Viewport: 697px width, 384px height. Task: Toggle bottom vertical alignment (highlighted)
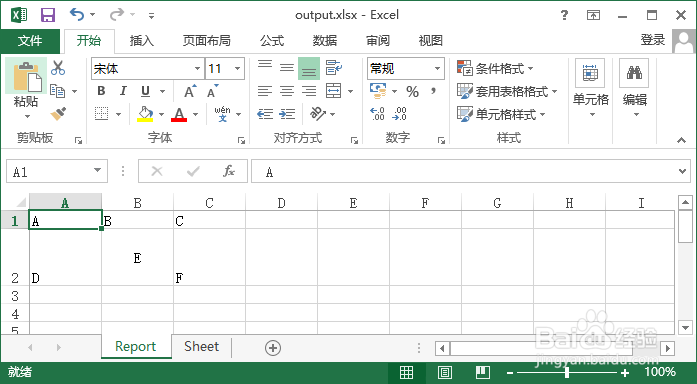309,68
